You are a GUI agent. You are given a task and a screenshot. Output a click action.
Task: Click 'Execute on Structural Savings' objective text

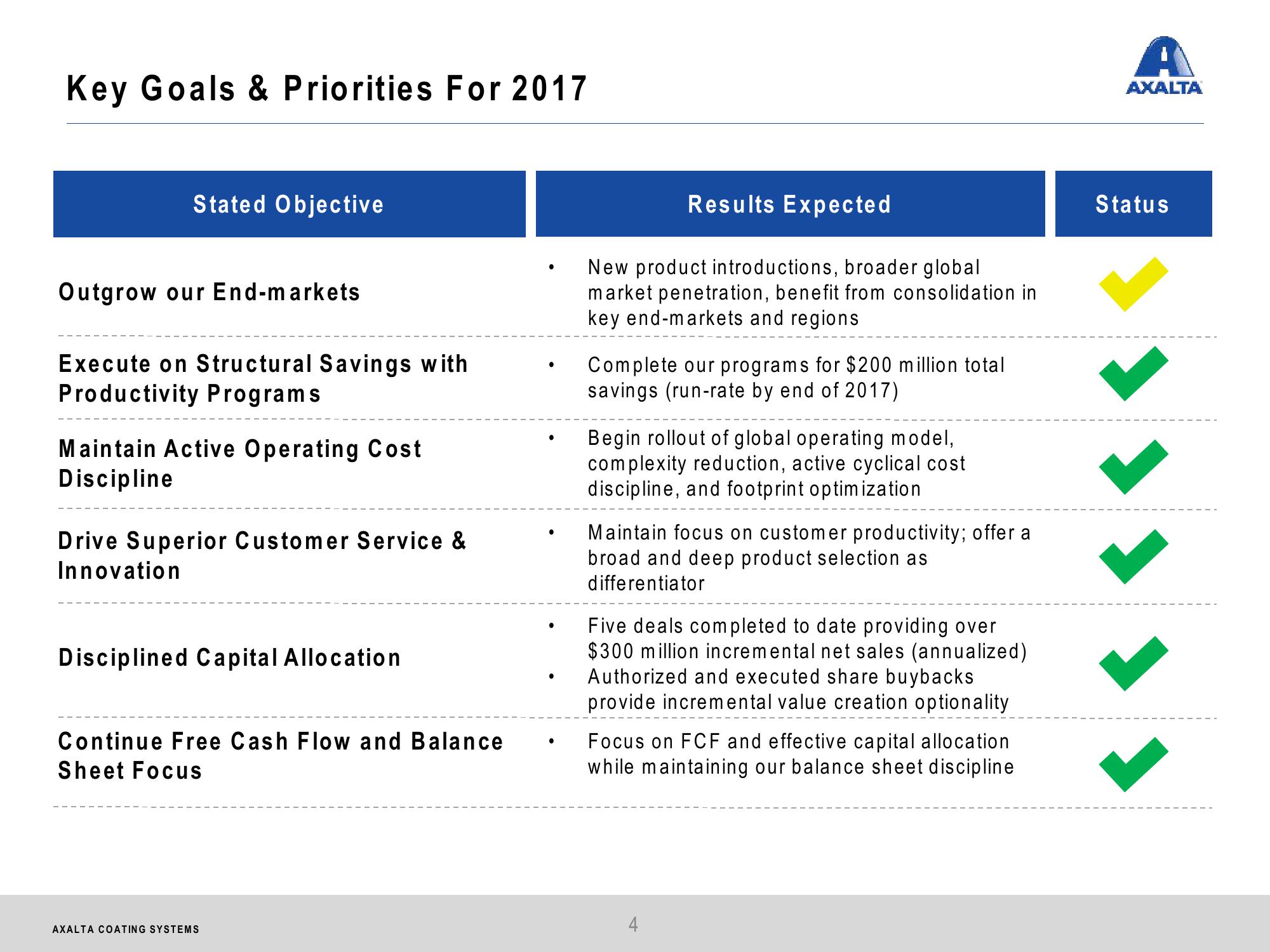click(263, 379)
